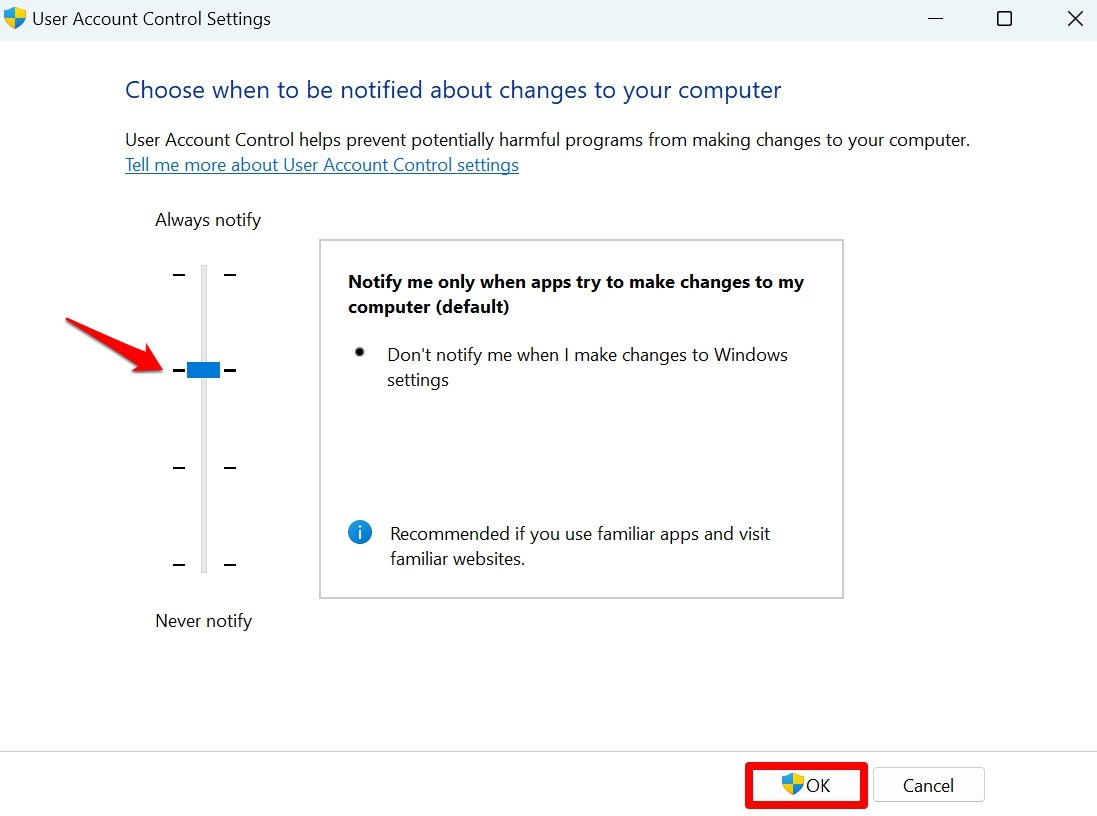Click the blue UAC slider thumb
Viewport: 1097px width, 816px height.
click(x=204, y=370)
